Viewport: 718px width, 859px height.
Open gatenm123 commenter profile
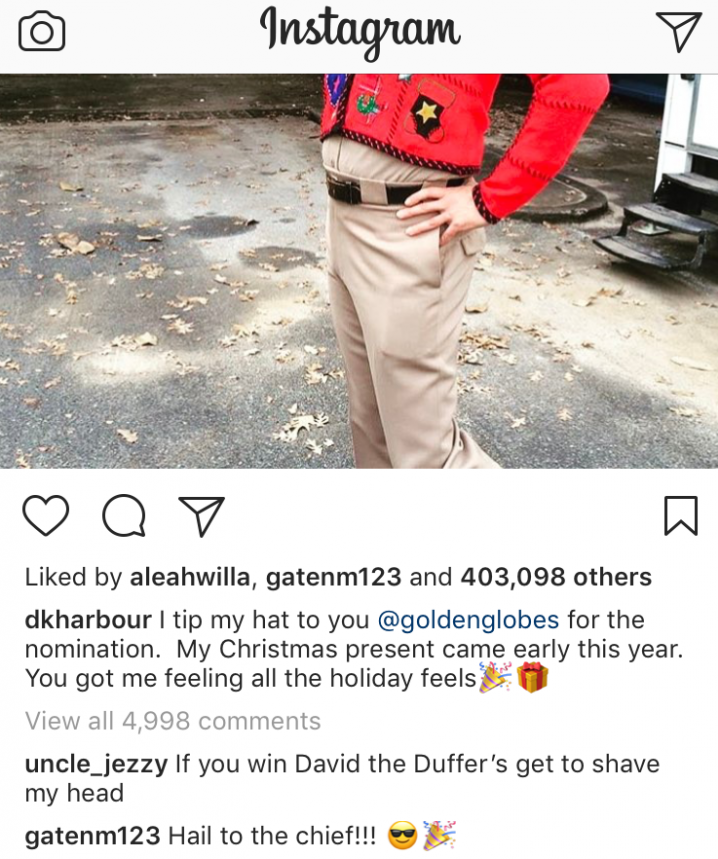coord(93,836)
